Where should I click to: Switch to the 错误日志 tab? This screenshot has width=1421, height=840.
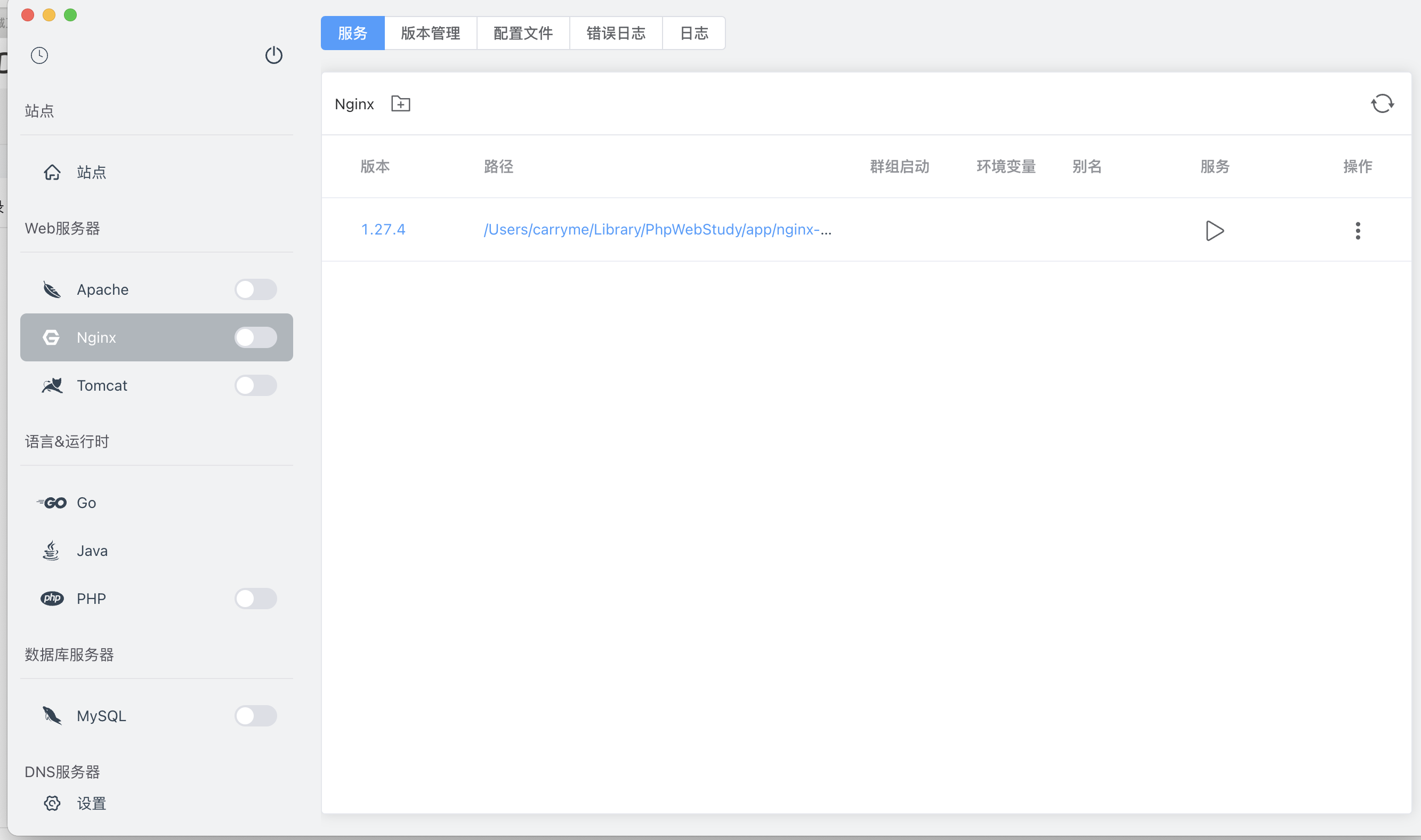616,33
